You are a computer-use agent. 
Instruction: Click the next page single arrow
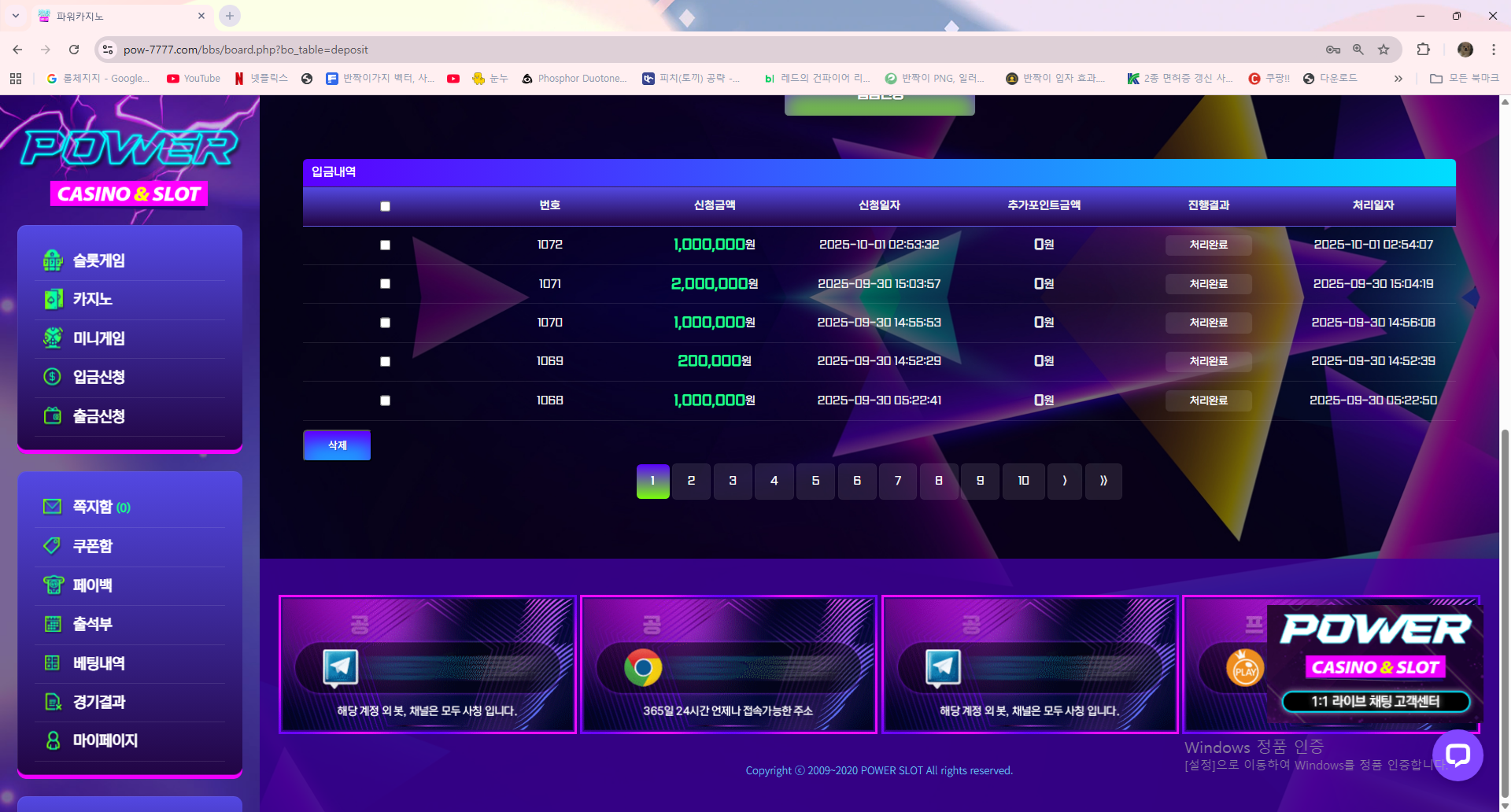[1065, 481]
